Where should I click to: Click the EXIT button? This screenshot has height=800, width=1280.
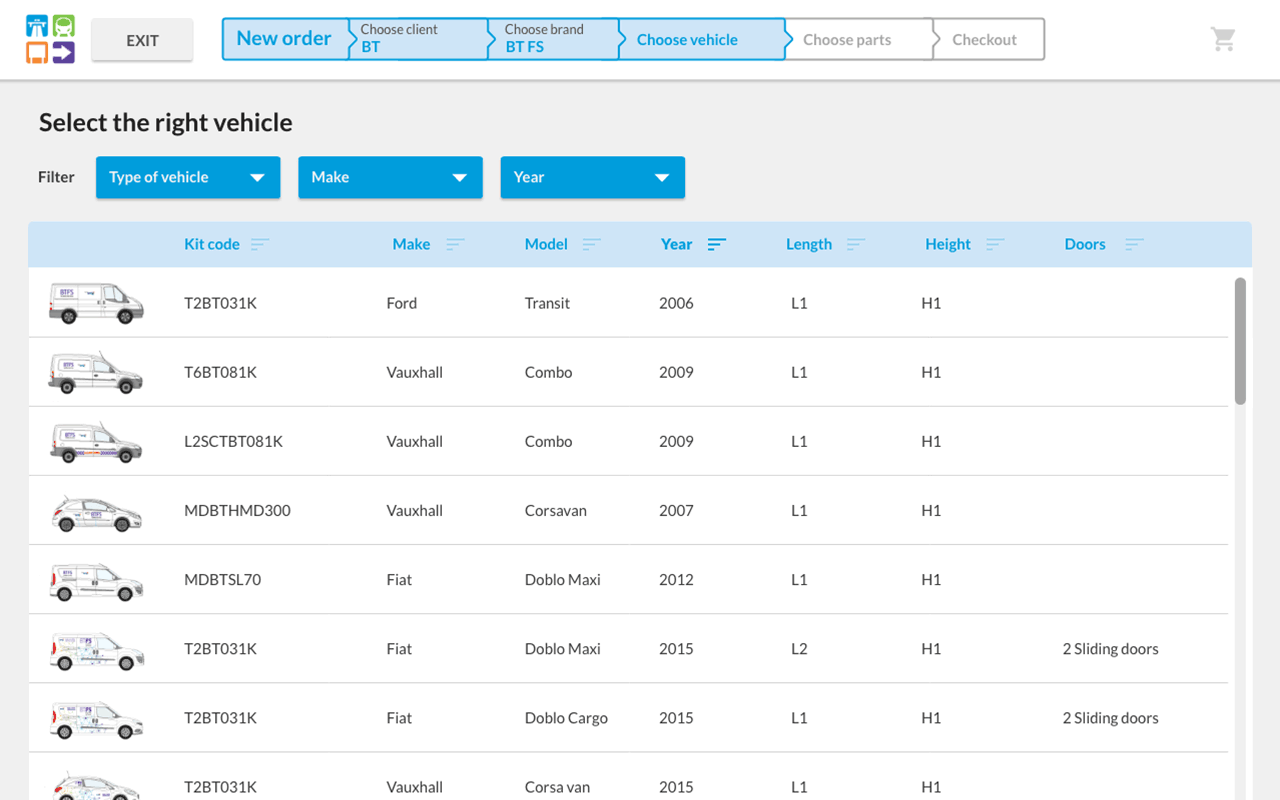click(142, 40)
